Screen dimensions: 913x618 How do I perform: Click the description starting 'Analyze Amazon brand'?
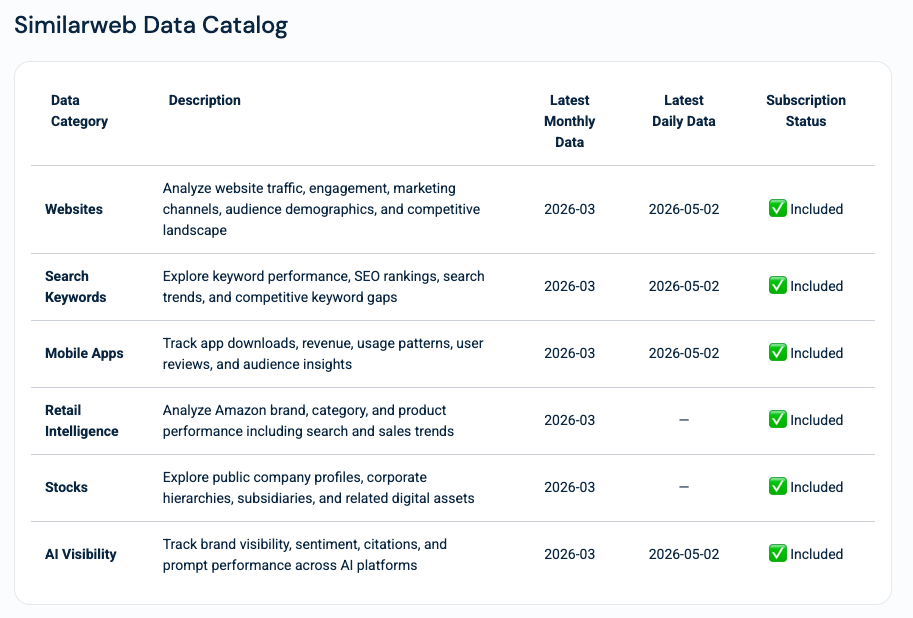click(308, 421)
